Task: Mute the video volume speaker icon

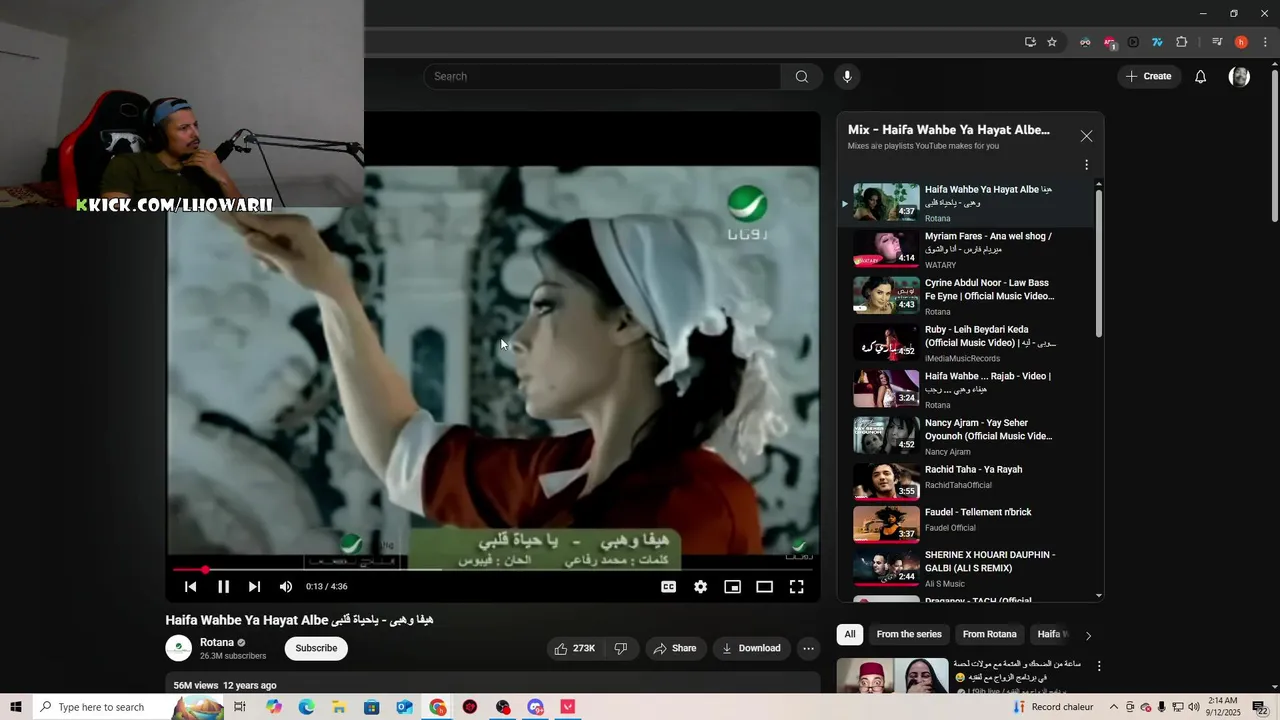Action: click(286, 587)
